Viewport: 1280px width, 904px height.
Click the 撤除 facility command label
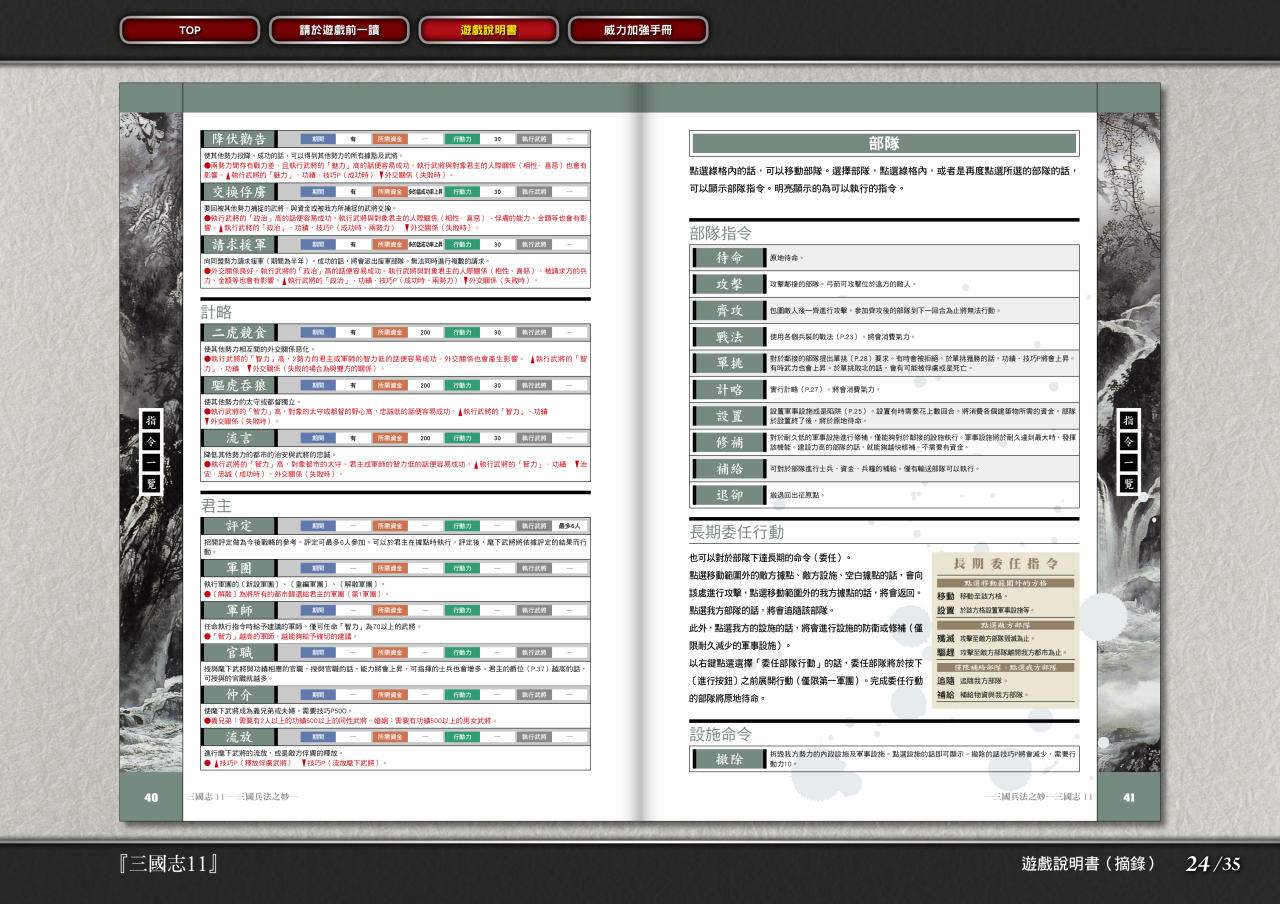pos(729,759)
